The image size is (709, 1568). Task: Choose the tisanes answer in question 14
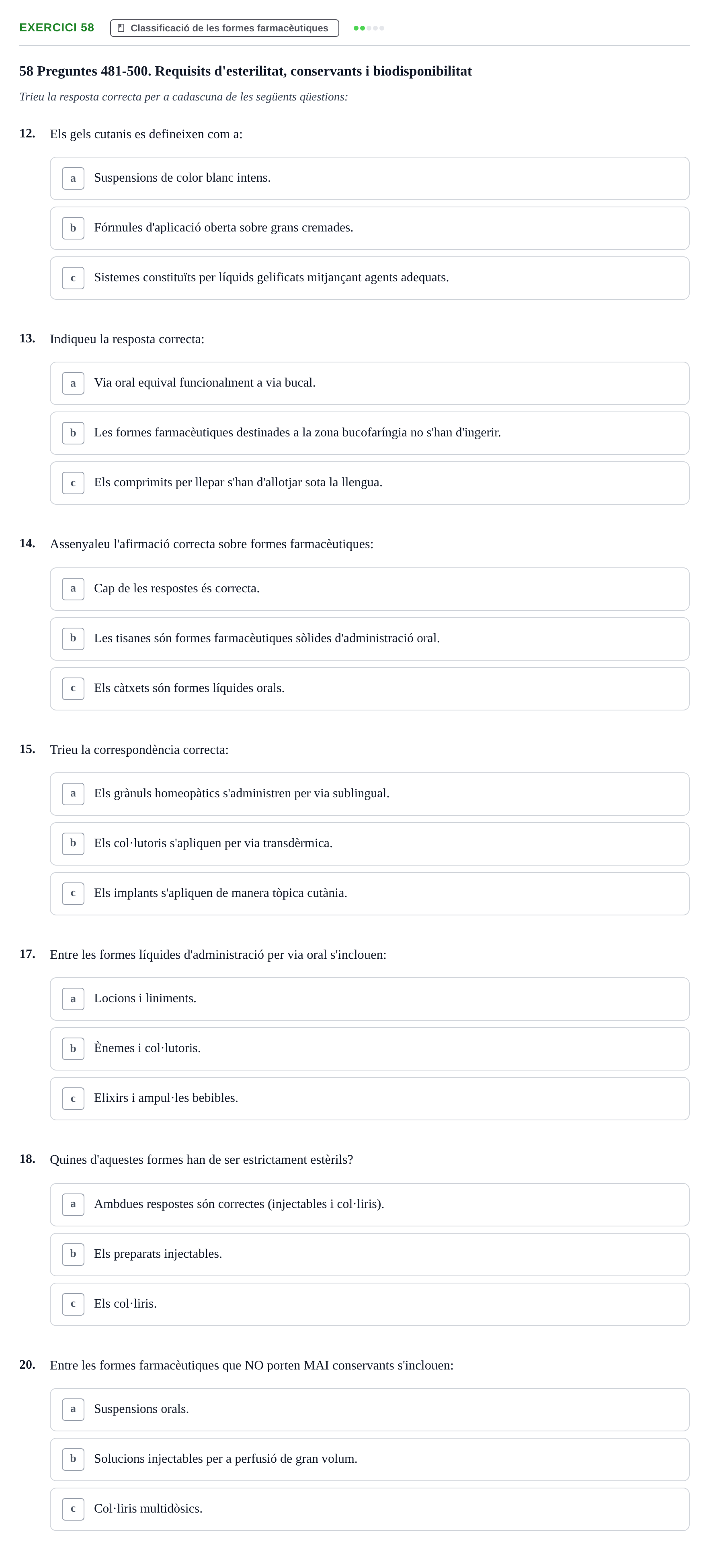[369, 639]
